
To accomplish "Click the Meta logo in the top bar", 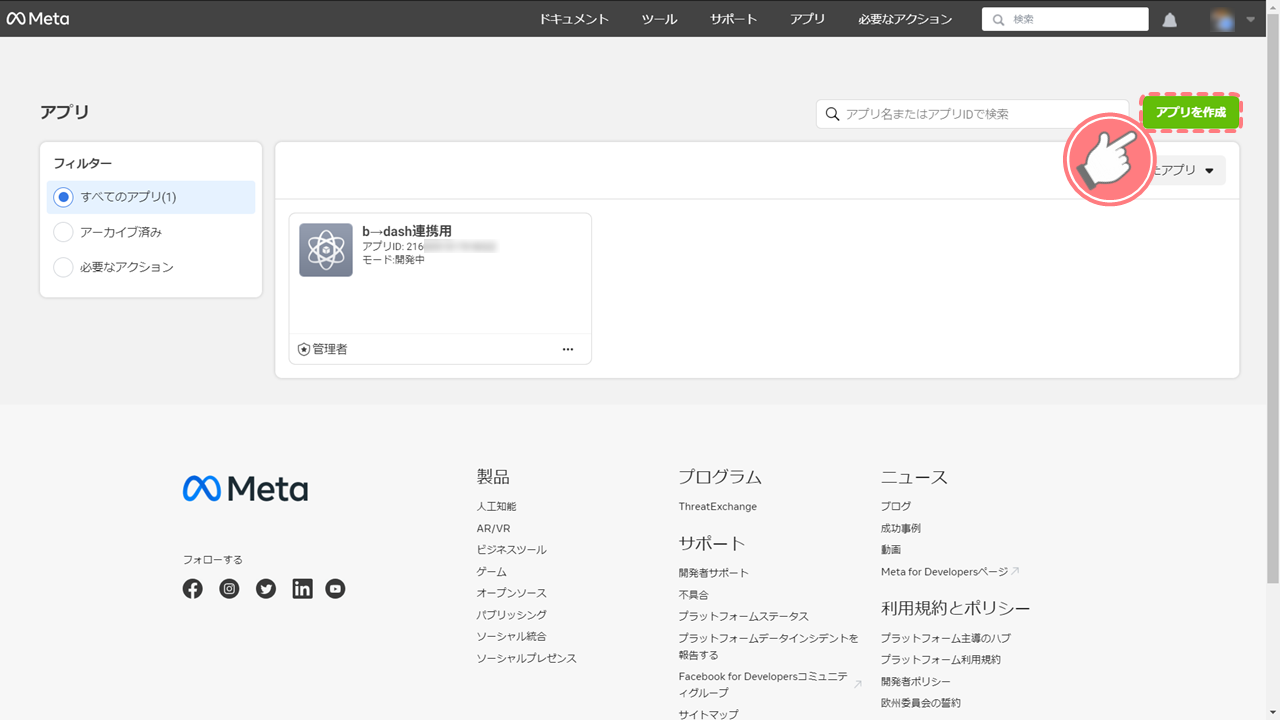I will 38,18.
